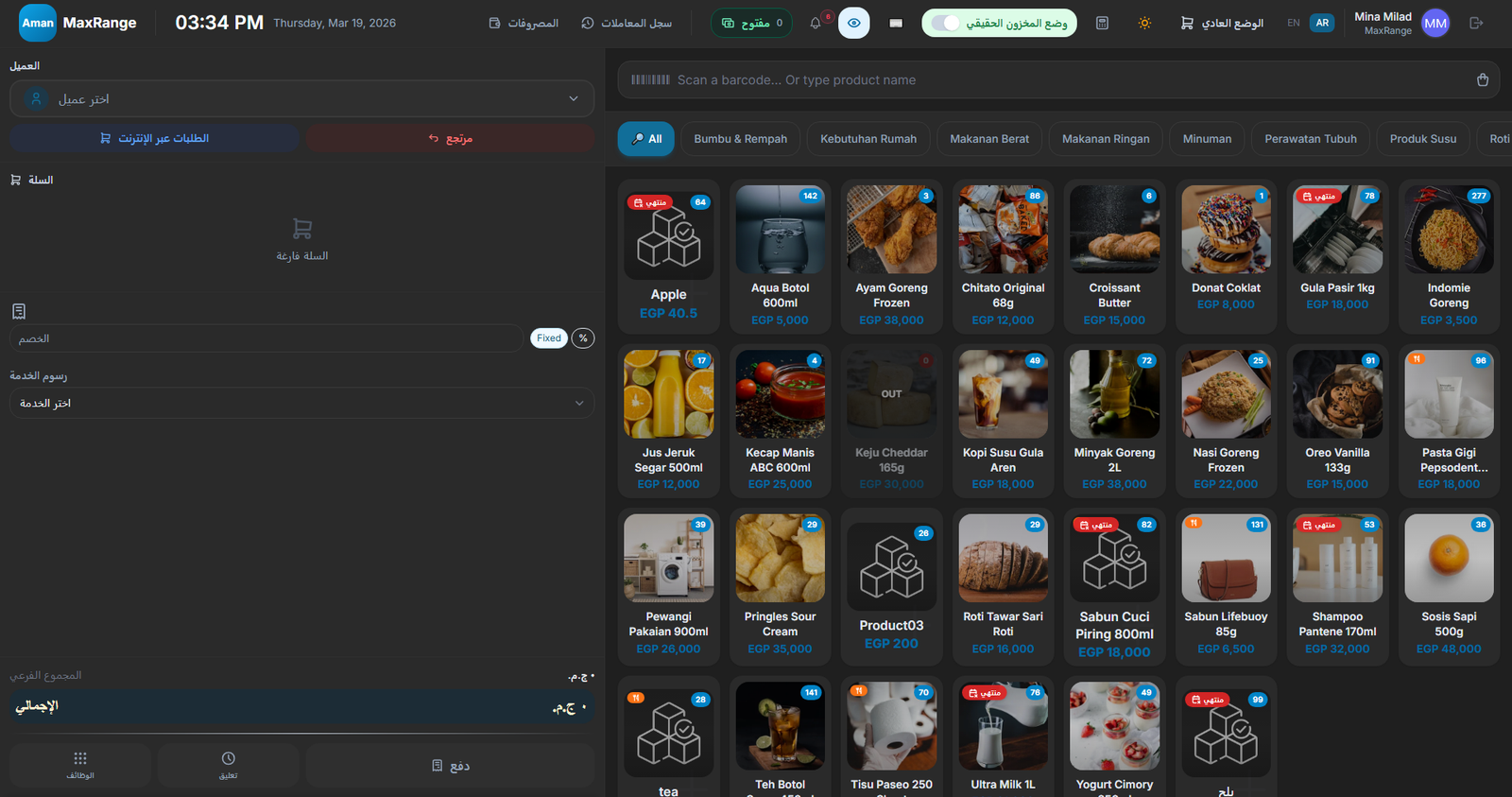Open the notifications bell
1512x797 pixels.
(x=816, y=23)
